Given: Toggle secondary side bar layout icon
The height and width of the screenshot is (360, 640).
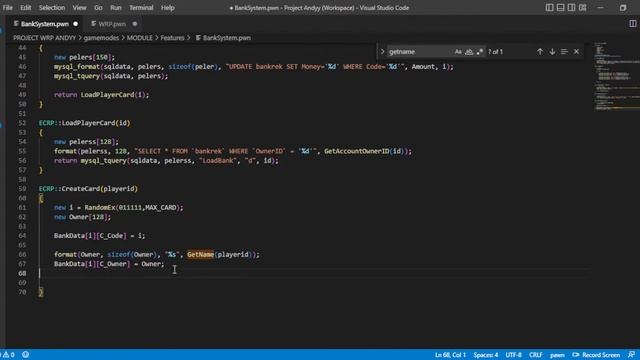Looking at the screenshot, I should pos(571,7).
